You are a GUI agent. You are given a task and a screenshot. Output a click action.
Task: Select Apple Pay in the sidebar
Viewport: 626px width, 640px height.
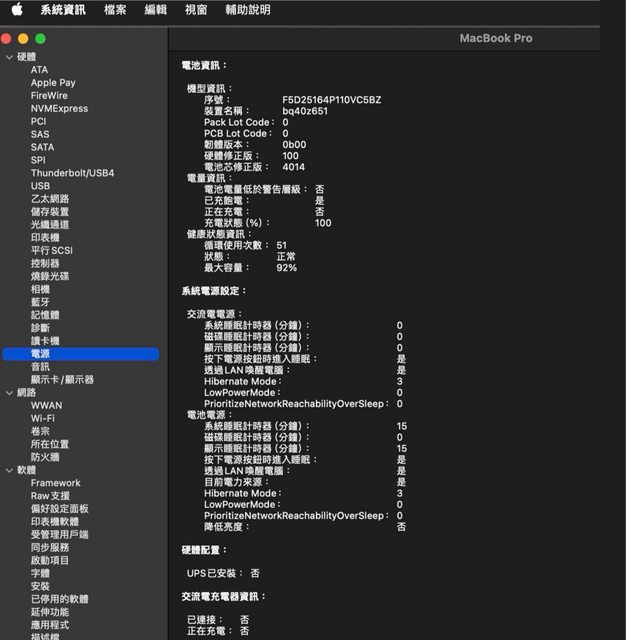click(53, 83)
